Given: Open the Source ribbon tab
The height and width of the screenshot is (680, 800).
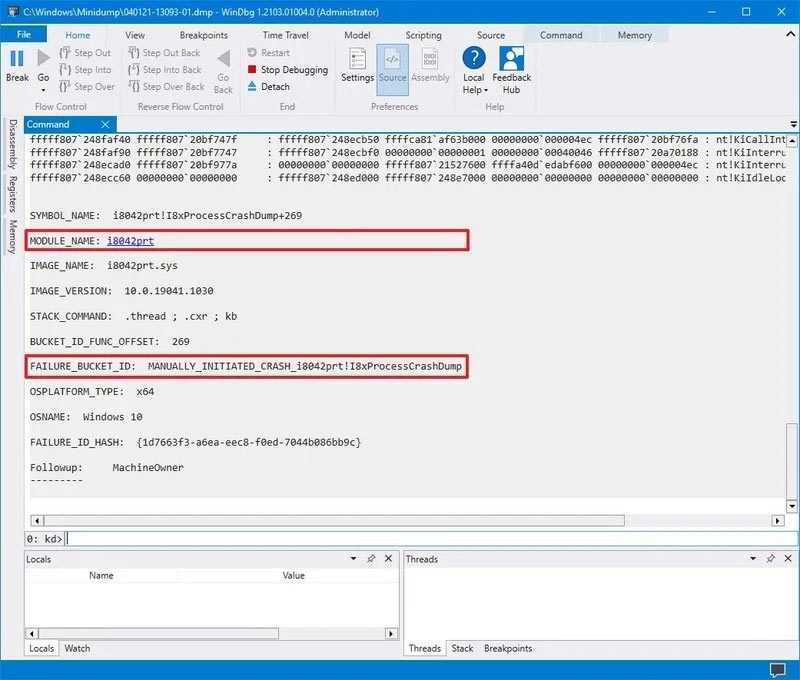Looking at the screenshot, I should tap(491, 35).
